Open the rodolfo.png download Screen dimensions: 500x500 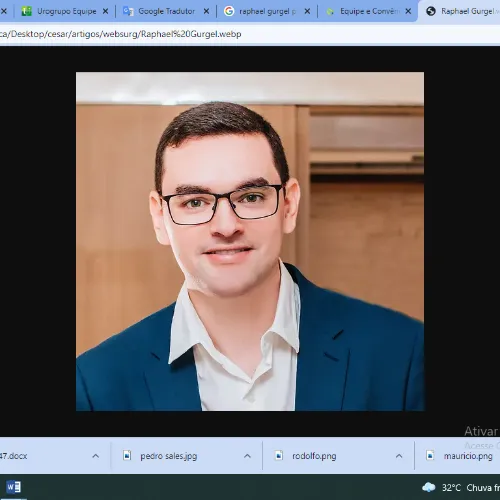[314, 456]
